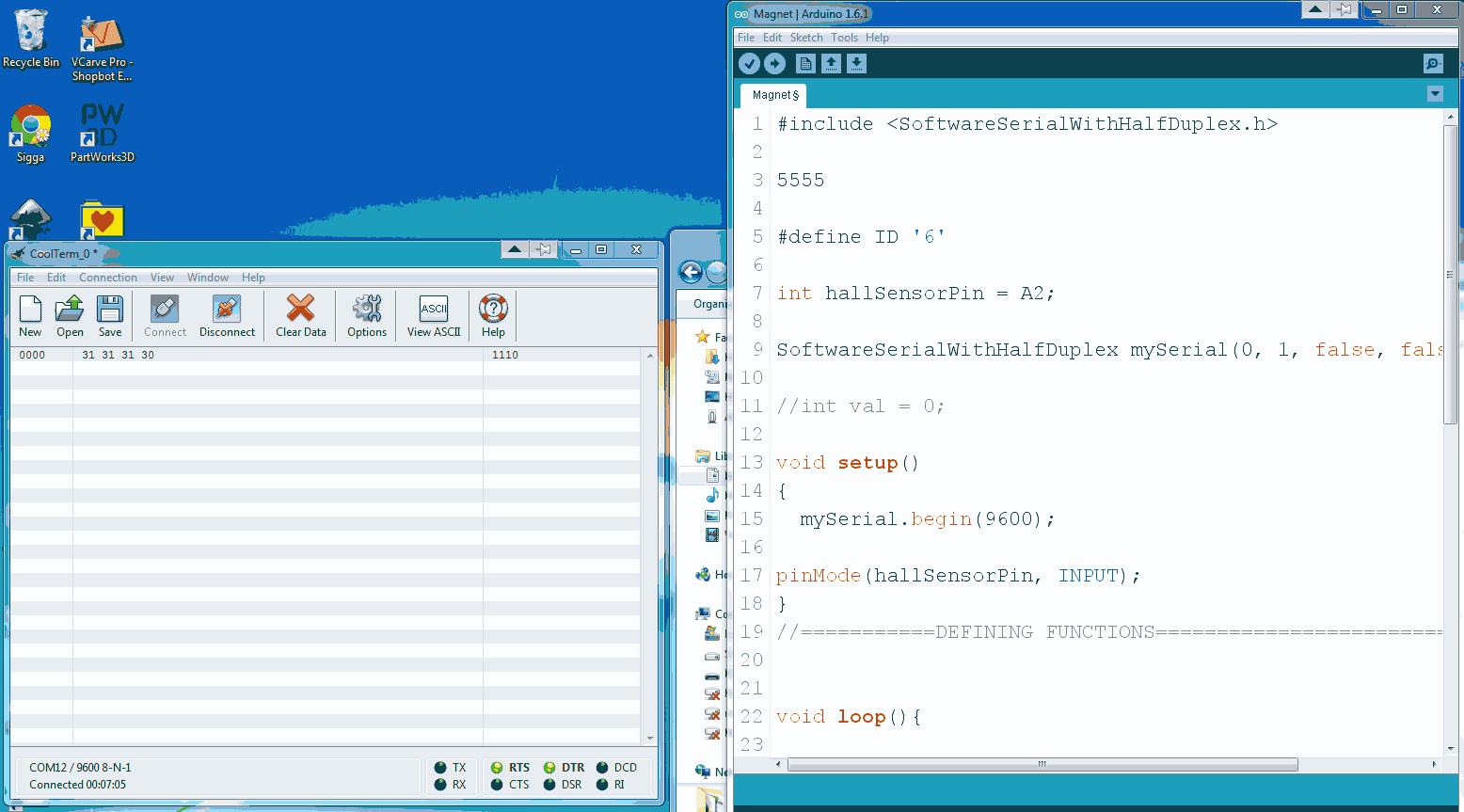Screen dimensions: 1464x812
Task: Open the Arduino Help menu
Action: click(877, 38)
